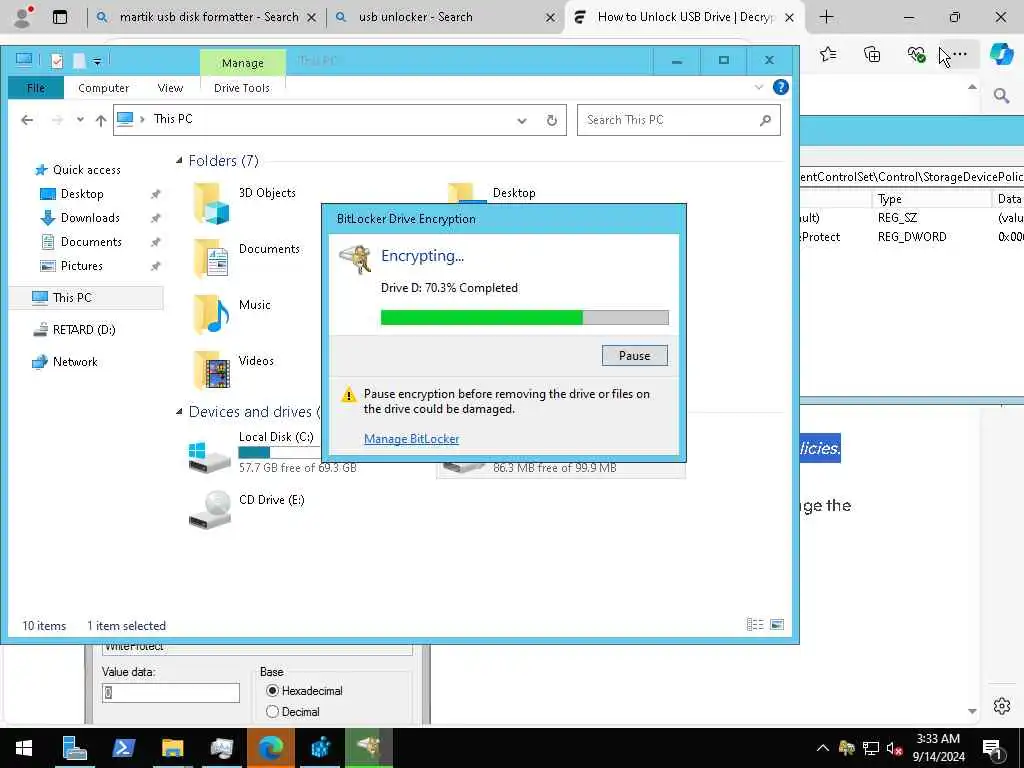The width and height of the screenshot is (1024, 768).
Task: Open the recent locations dropdown
Action: tap(80, 120)
